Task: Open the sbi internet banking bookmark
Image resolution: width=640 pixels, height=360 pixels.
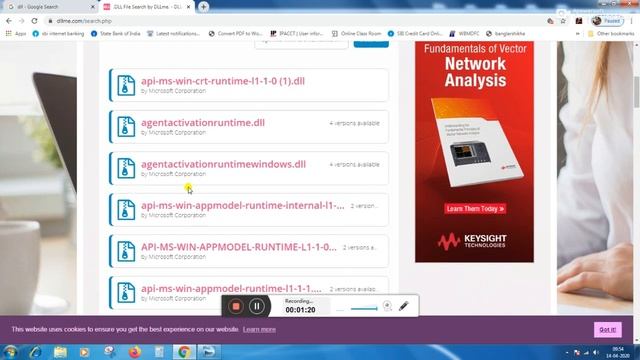Action: coord(58,33)
